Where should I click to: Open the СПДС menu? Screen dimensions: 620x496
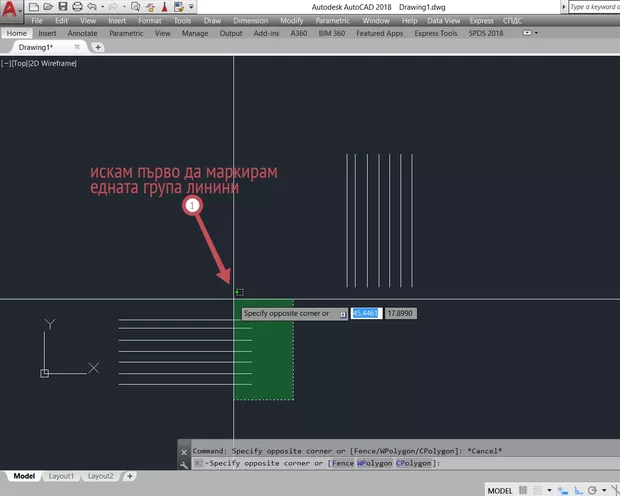click(x=512, y=21)
